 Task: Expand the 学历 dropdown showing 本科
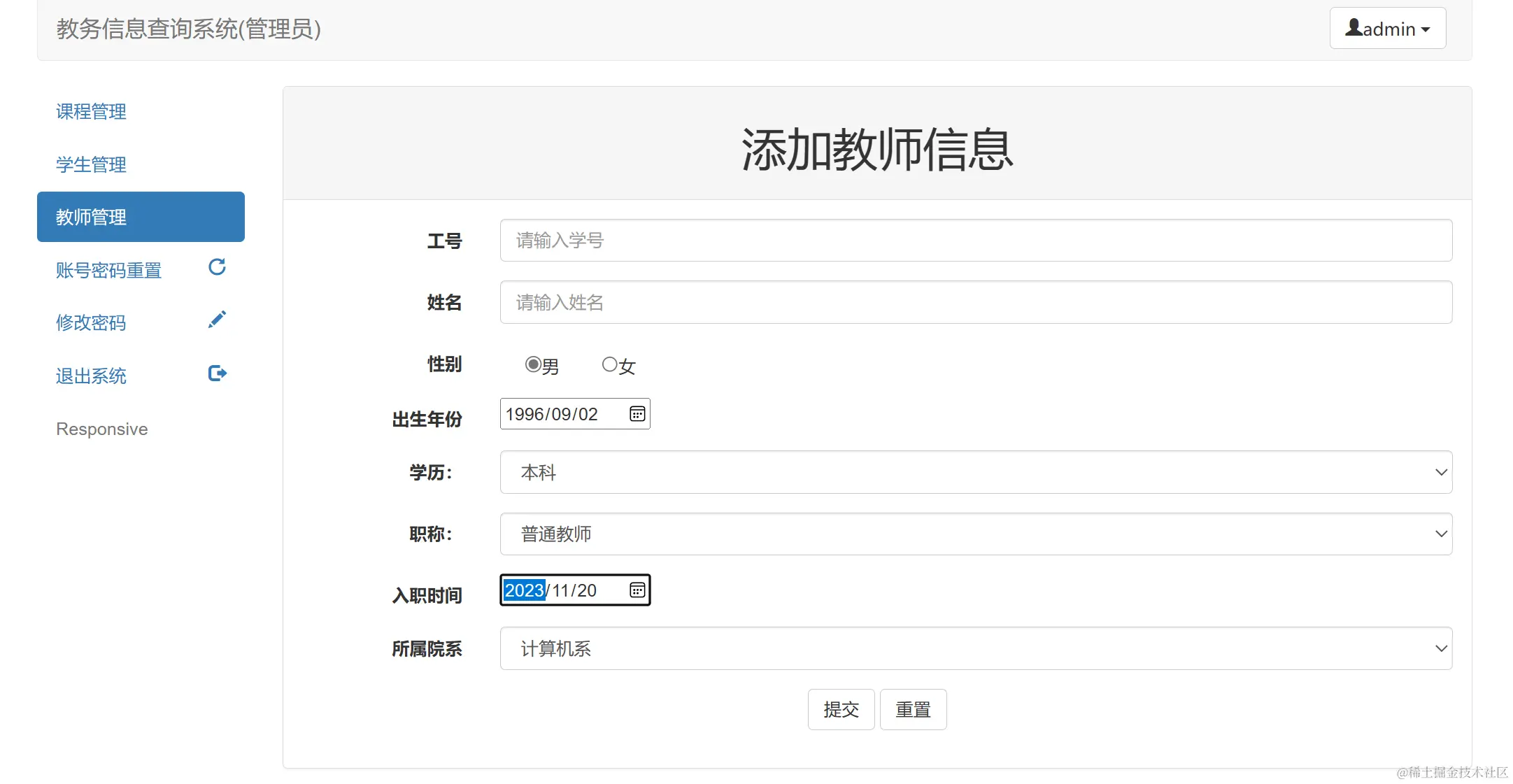(975, 472)
